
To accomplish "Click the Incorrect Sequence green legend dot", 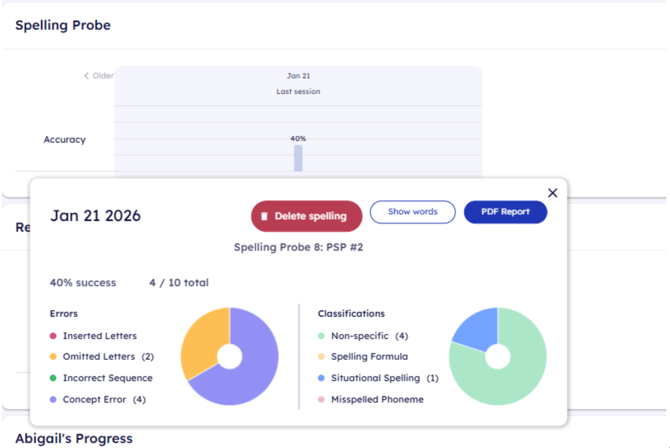I will tap(53, 378).
